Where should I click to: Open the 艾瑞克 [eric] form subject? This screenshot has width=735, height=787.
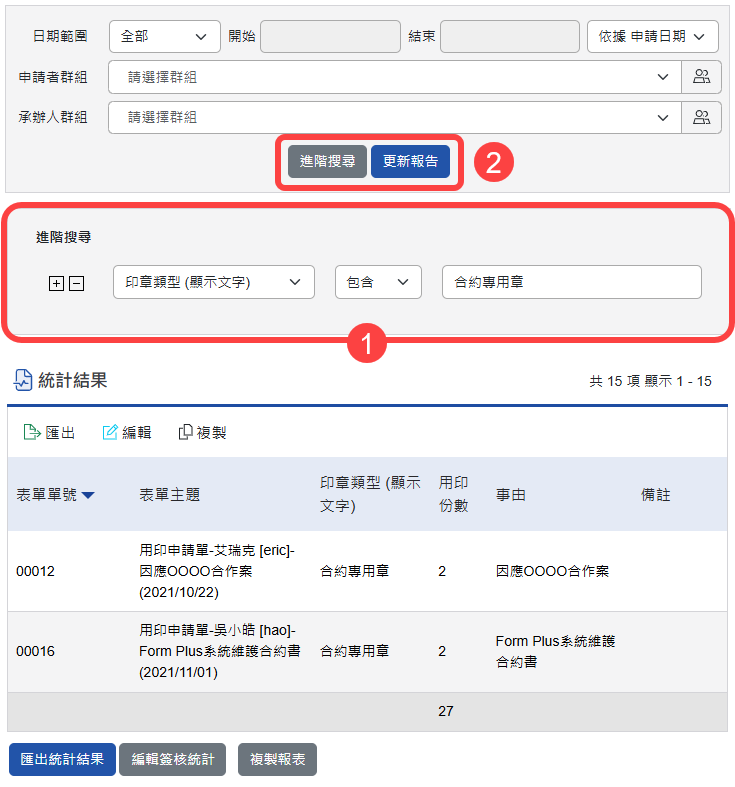pyautogui.click(x=217, y=571)
